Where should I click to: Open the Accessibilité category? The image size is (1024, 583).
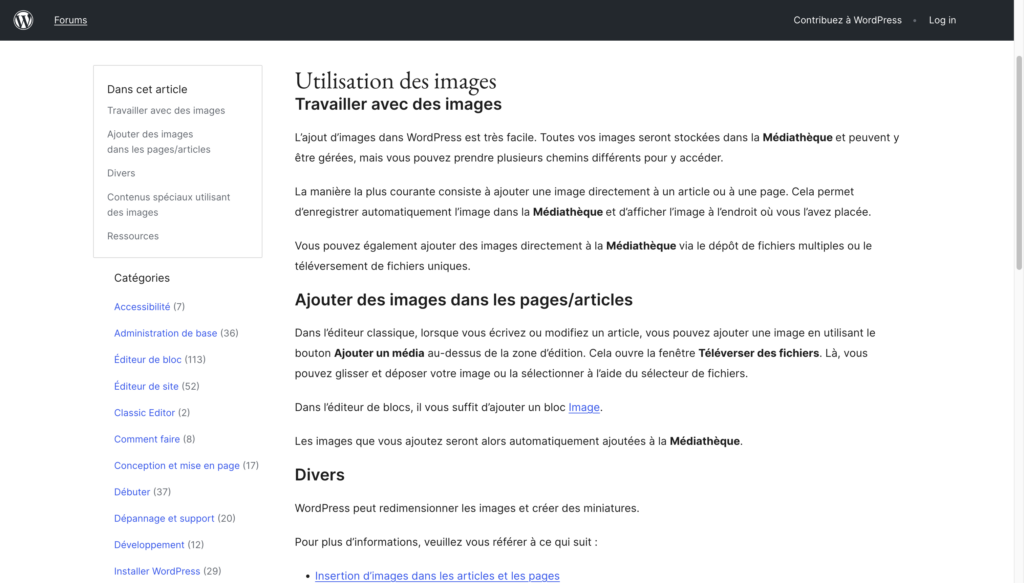[x=142, y=307]
